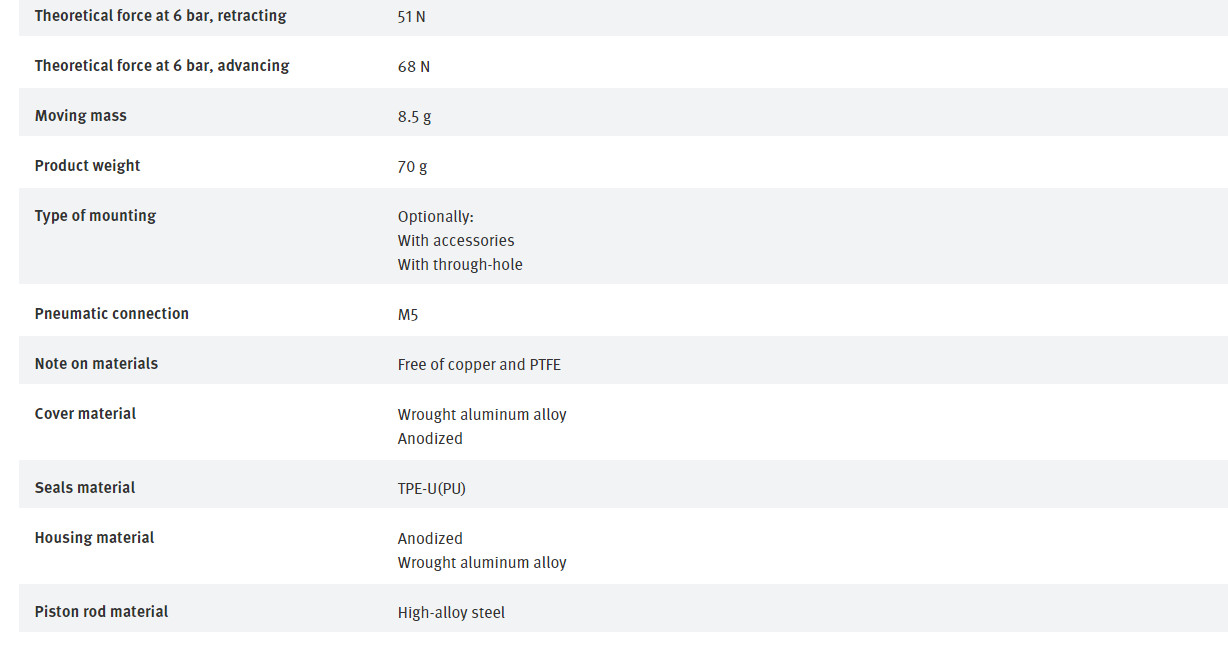Click the 'With accessories' mounting text
1228x646 pixels.
(x=455, y=241)
